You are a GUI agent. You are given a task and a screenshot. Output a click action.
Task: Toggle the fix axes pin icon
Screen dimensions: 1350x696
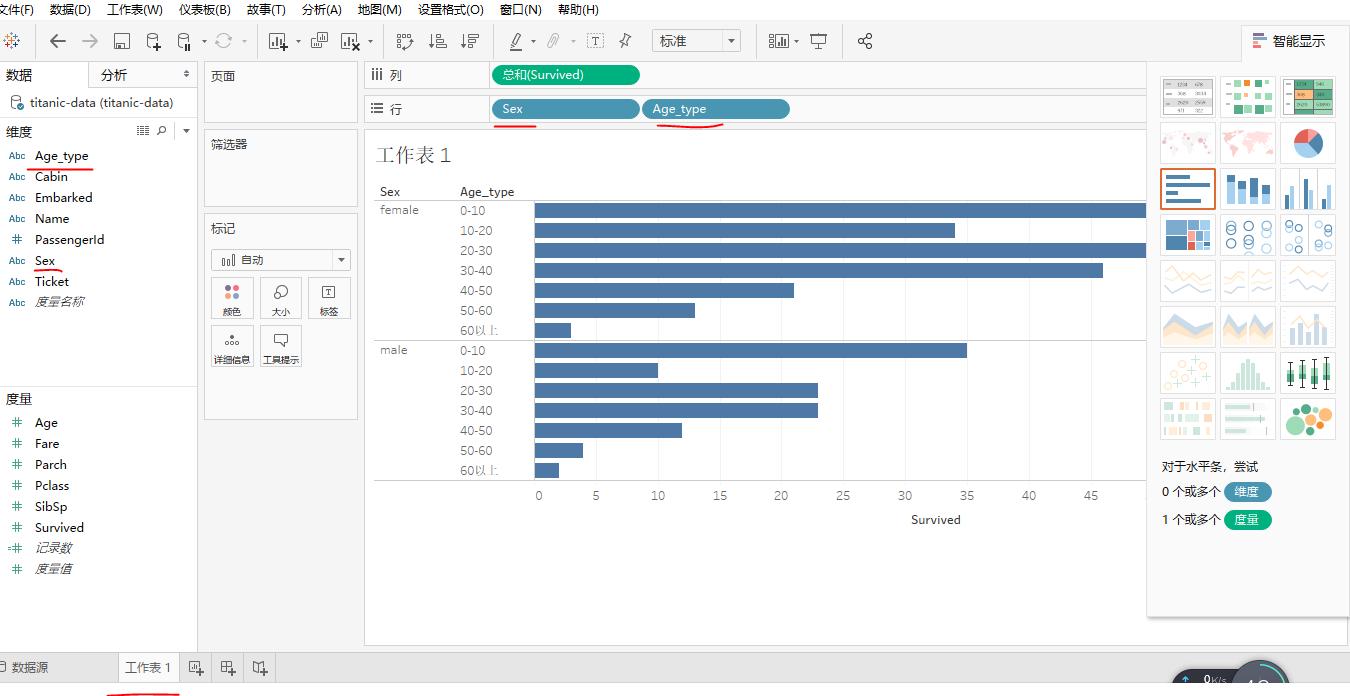point(625,41)
